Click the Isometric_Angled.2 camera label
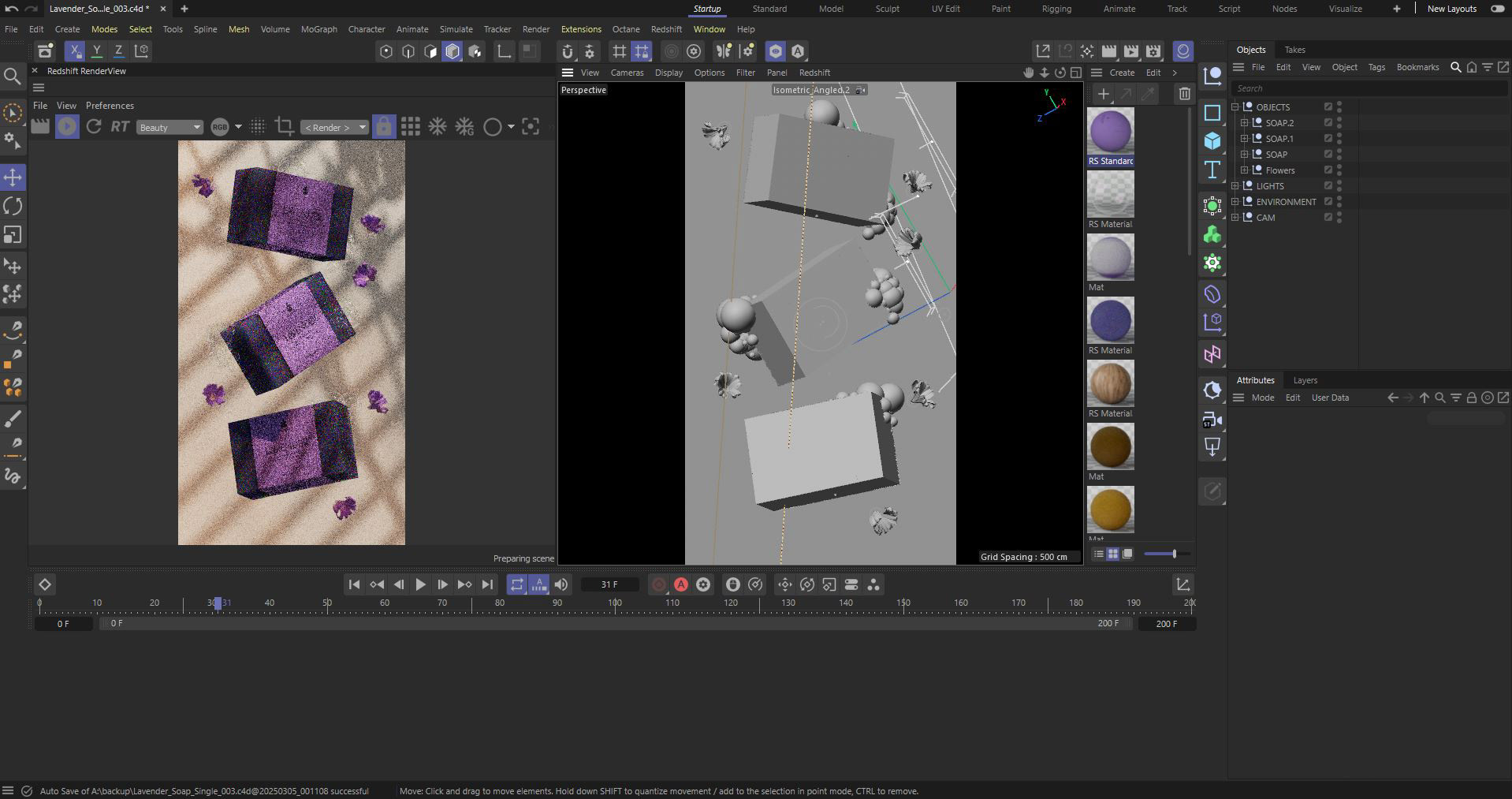1512x799 pixels. click(x=811, y=90)
